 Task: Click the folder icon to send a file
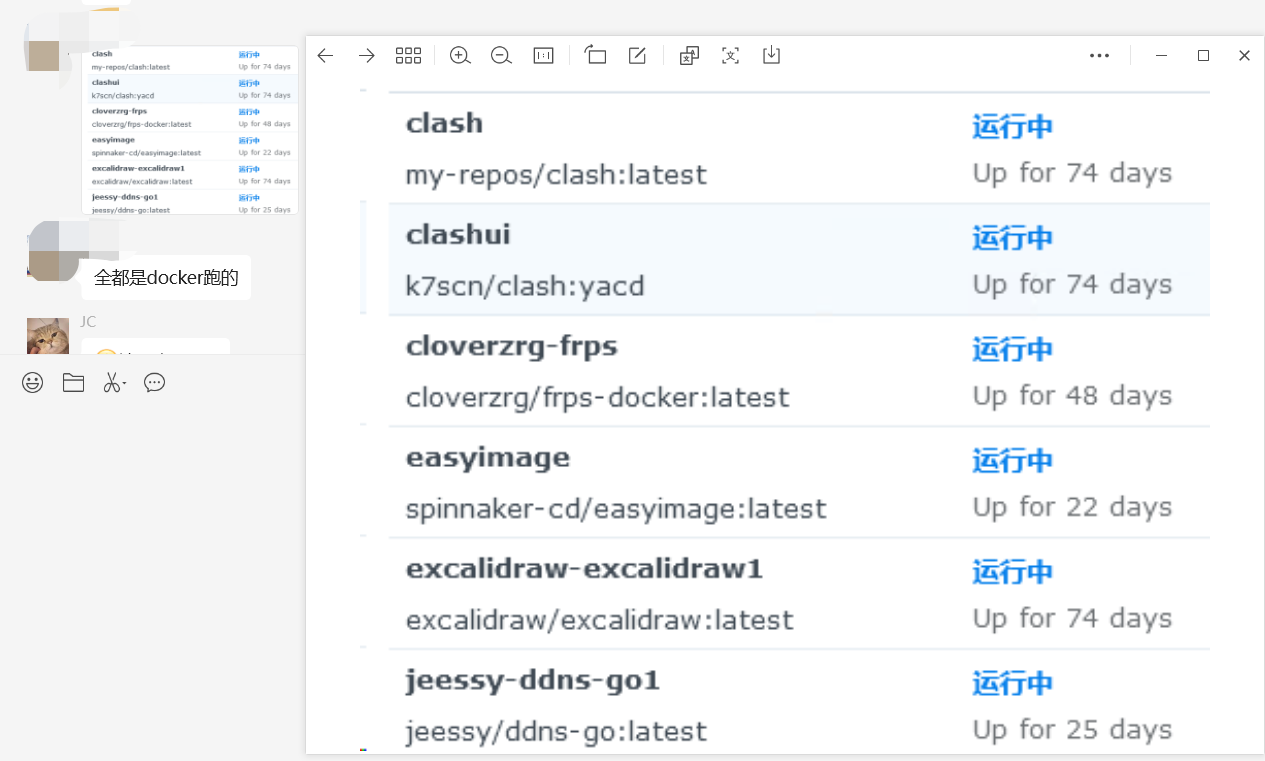[73, 383]
